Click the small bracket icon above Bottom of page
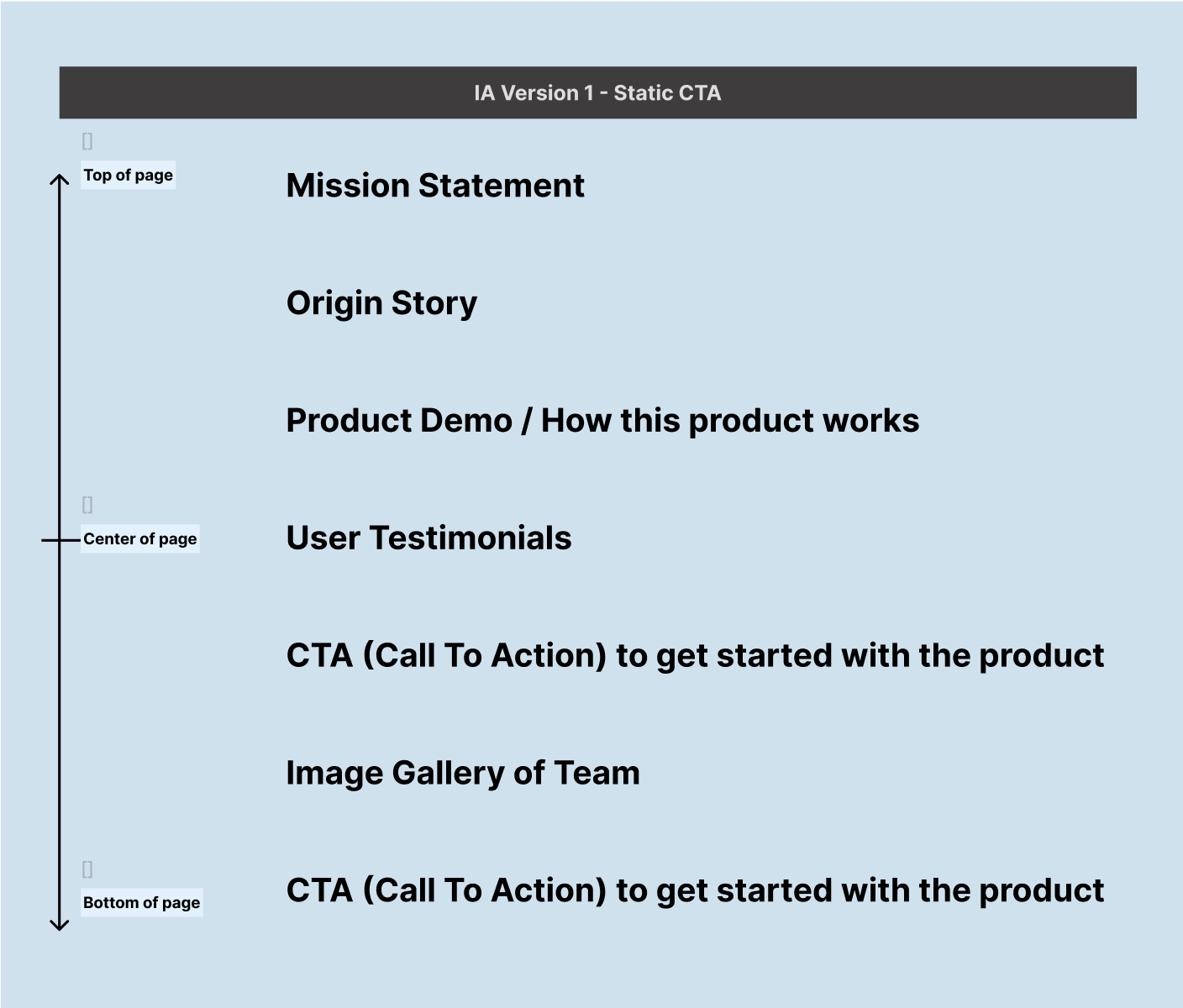 click(87, 869)
